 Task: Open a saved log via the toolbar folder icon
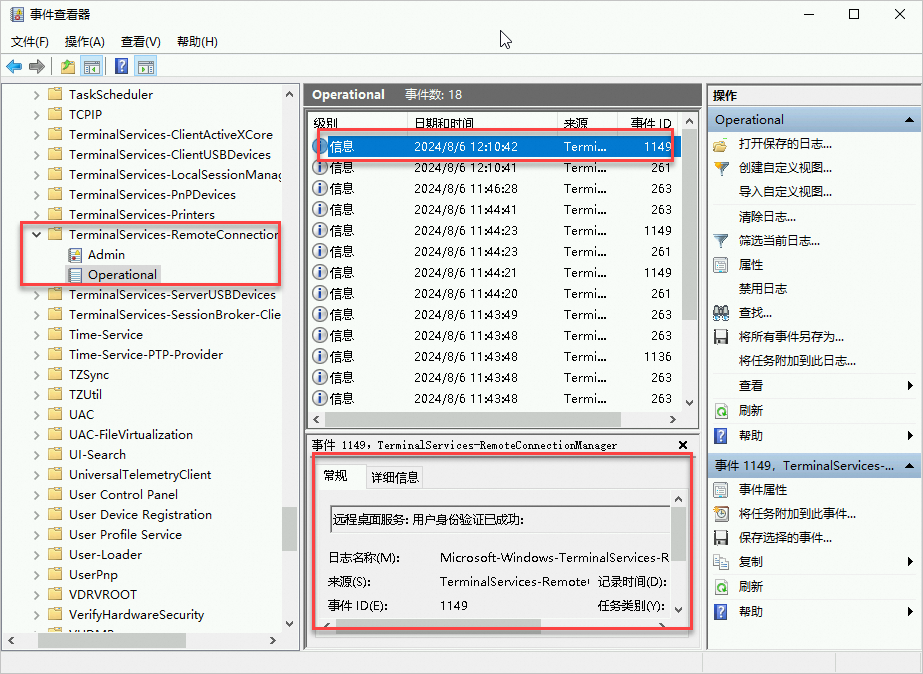pyautogui.click(x=67, y=67)
